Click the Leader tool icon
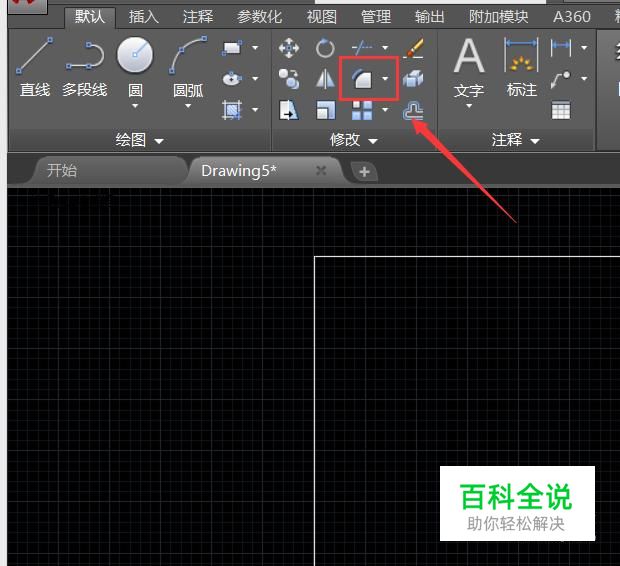 (561, 79)
